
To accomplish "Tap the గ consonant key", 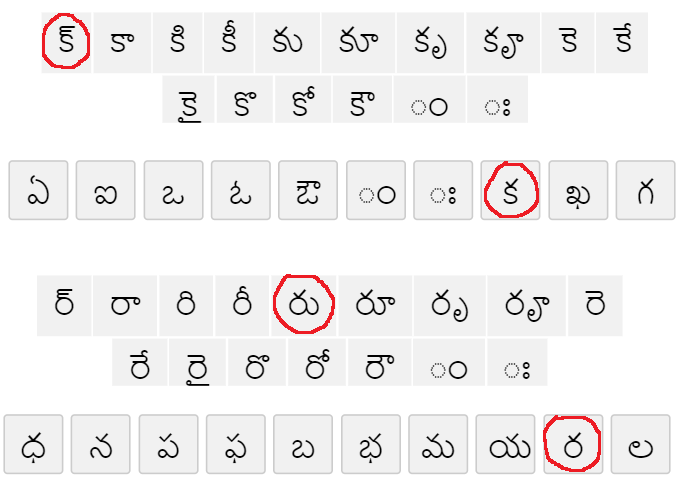I will tap(645, 190).
